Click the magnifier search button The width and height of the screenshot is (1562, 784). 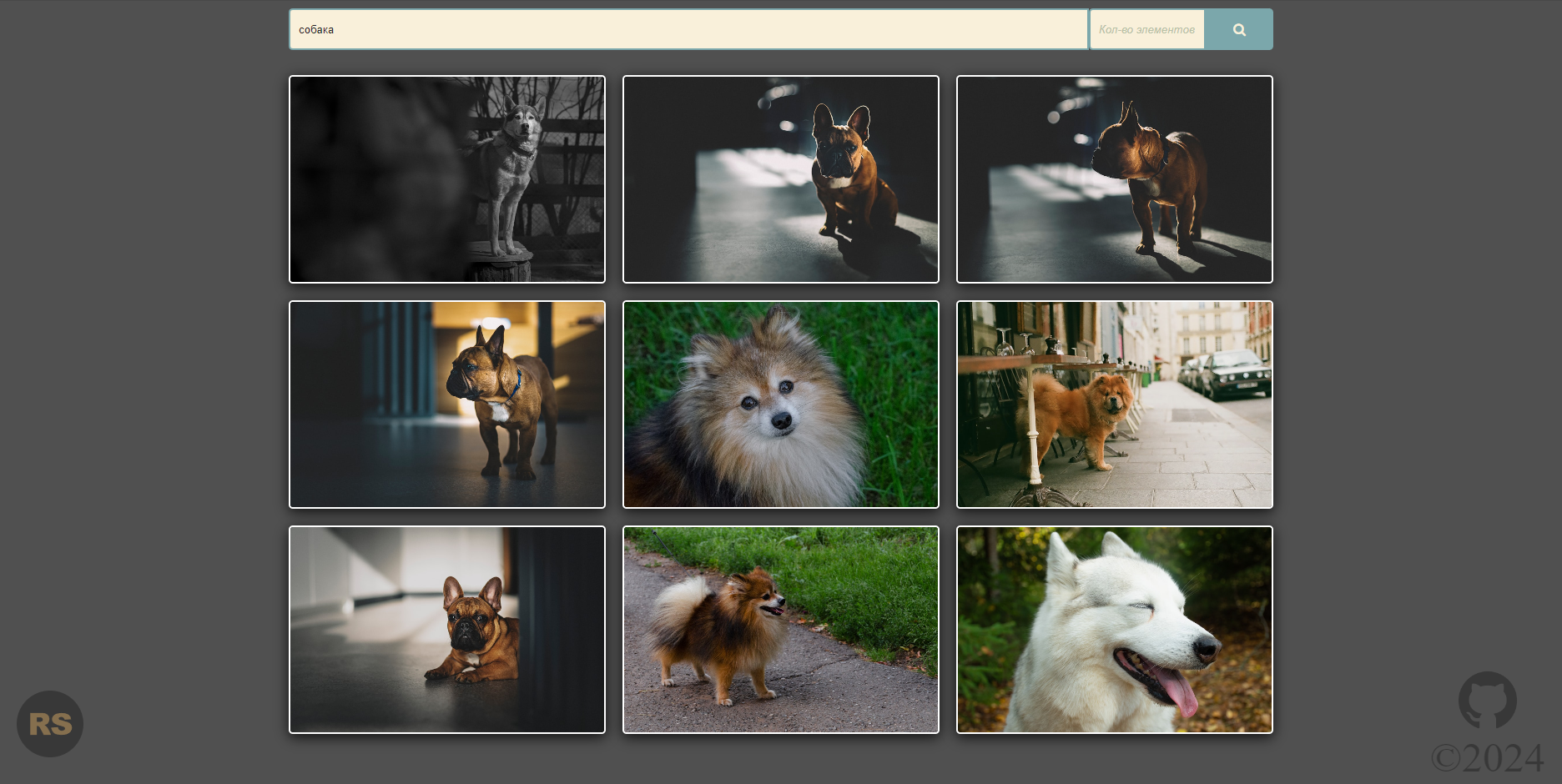[1239, 29]
